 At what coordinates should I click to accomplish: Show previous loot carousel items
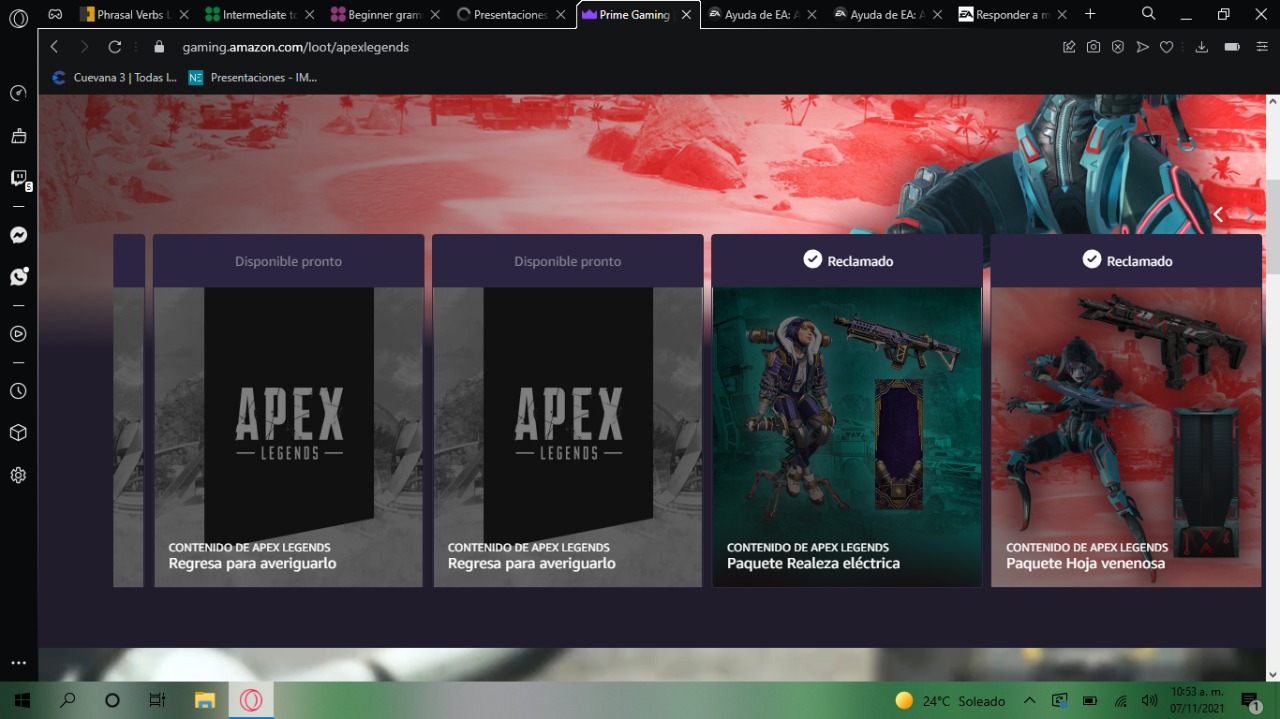pos(1218,214)
